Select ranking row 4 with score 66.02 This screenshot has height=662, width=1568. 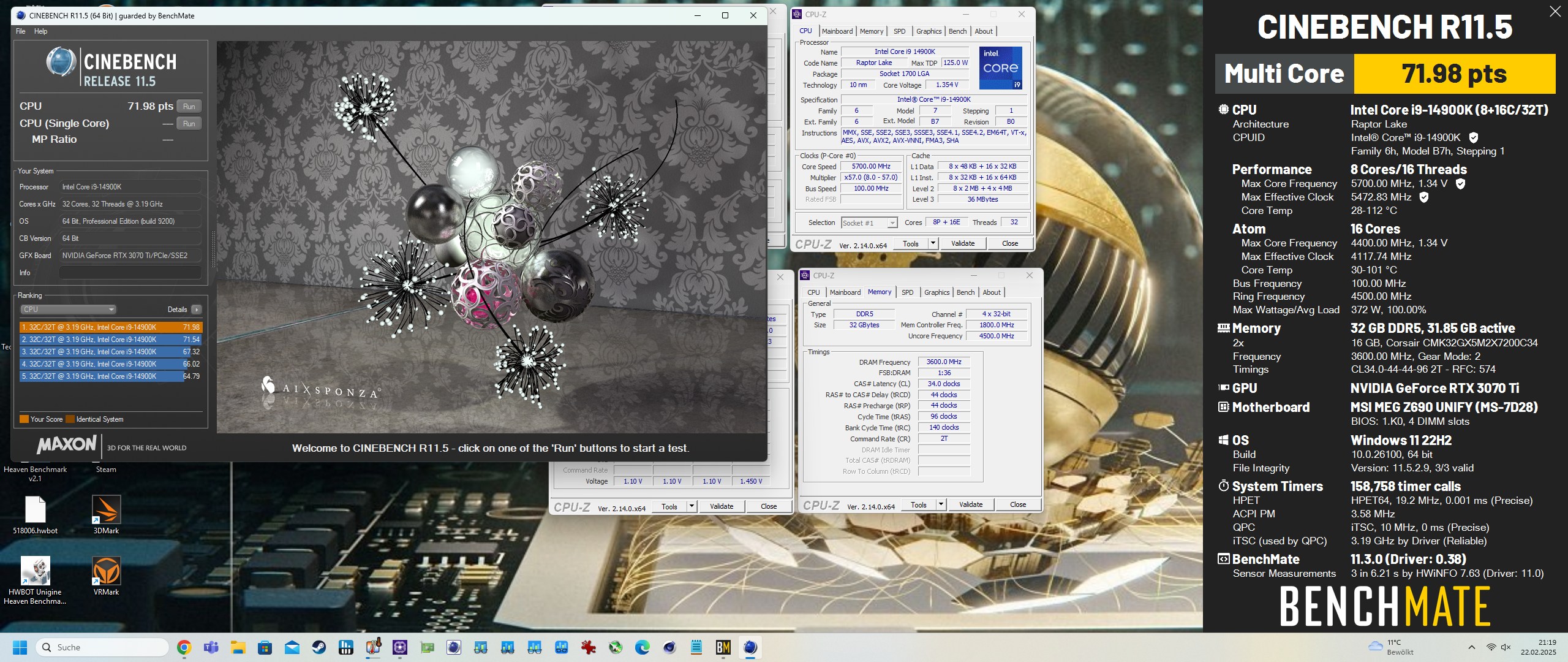(x=111, y=364)
